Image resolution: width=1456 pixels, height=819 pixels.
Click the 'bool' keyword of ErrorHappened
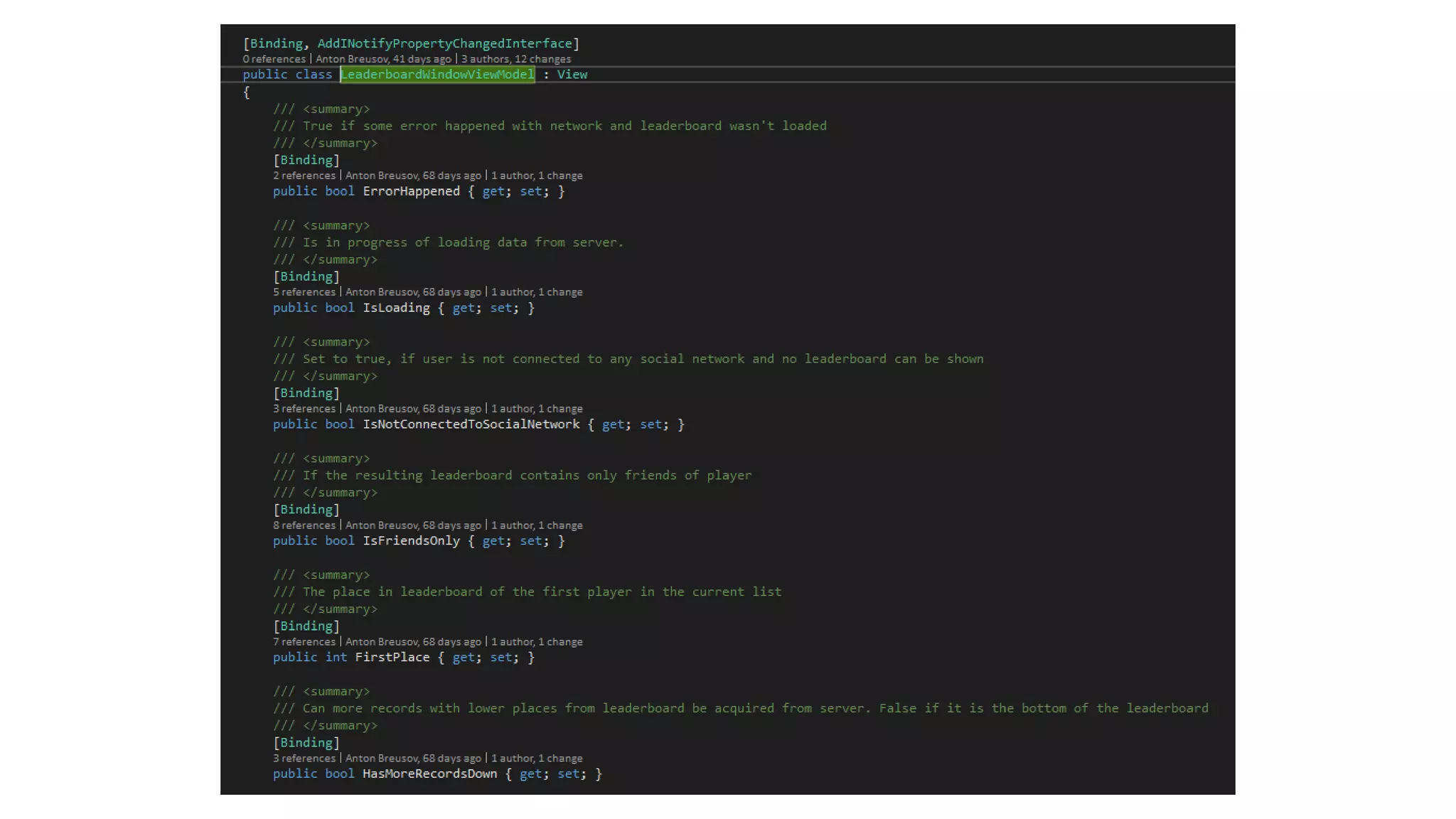pos(340,191)
